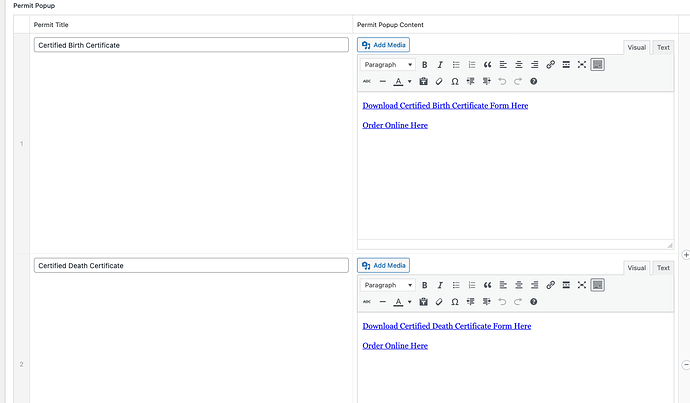
Task: Insert horizontal line in Birth Certificate editor
Action: 382,81
